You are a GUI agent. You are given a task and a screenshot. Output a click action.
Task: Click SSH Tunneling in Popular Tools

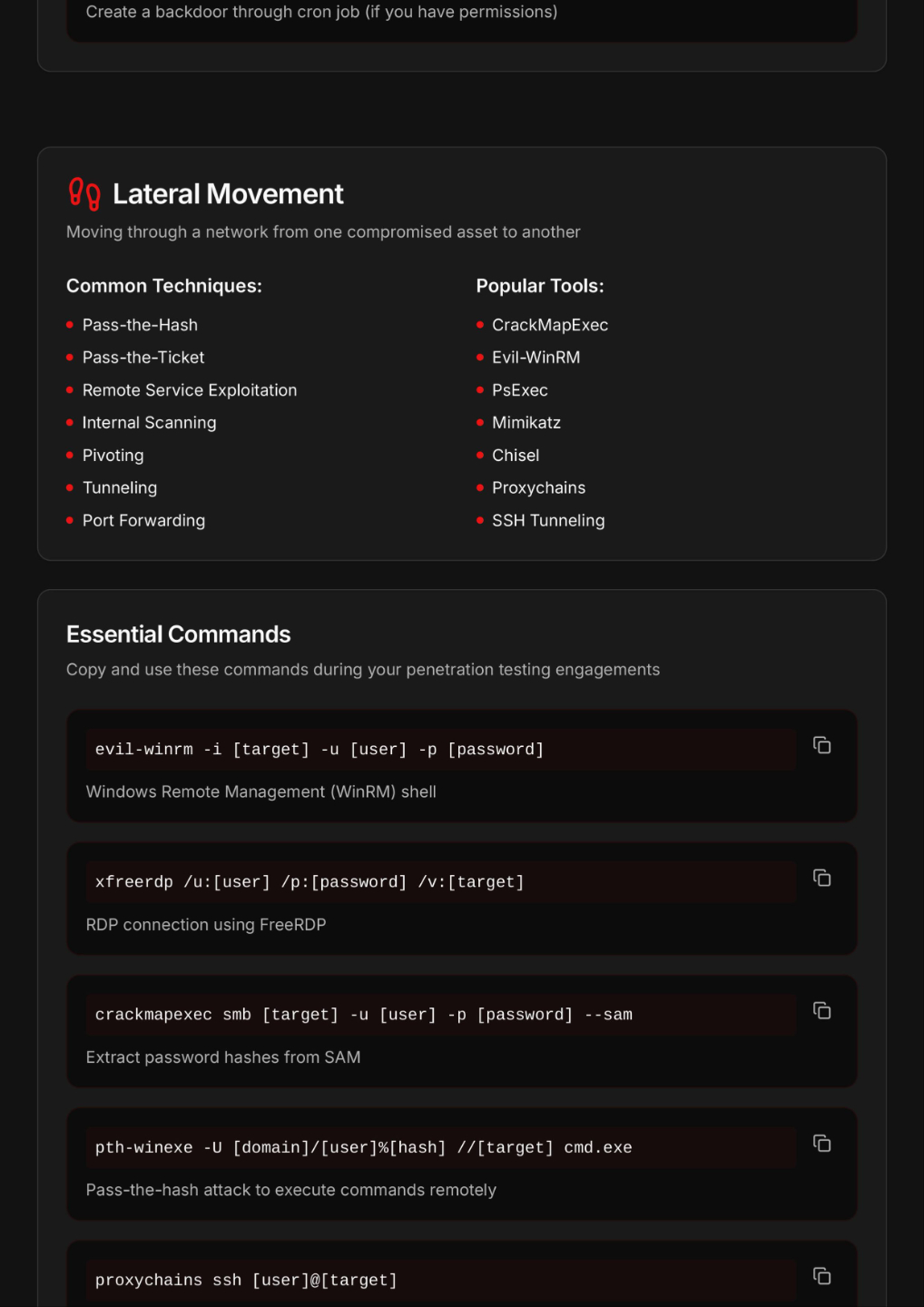click(x=548, y=521)
